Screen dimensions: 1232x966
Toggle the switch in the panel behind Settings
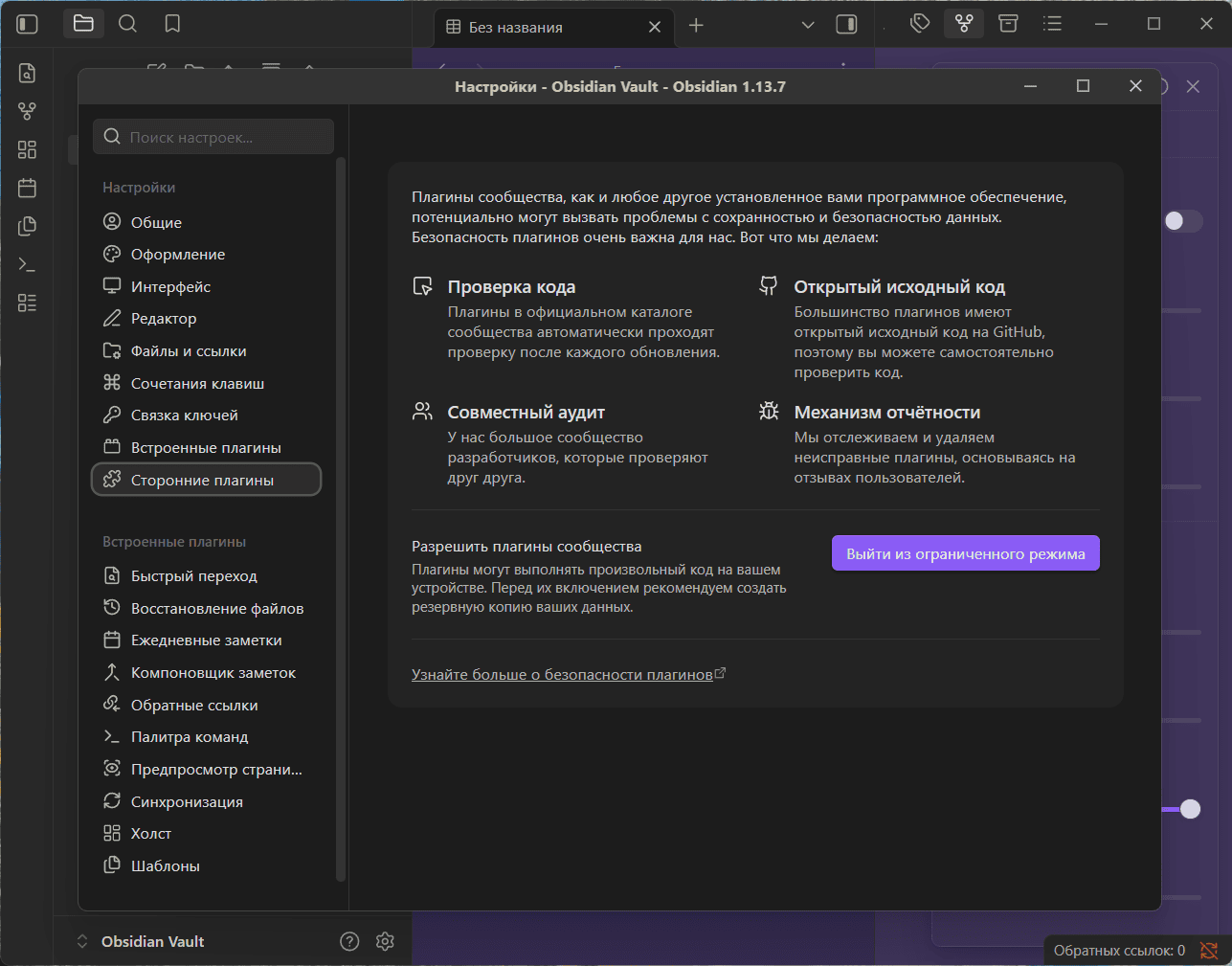point(1182,221)
